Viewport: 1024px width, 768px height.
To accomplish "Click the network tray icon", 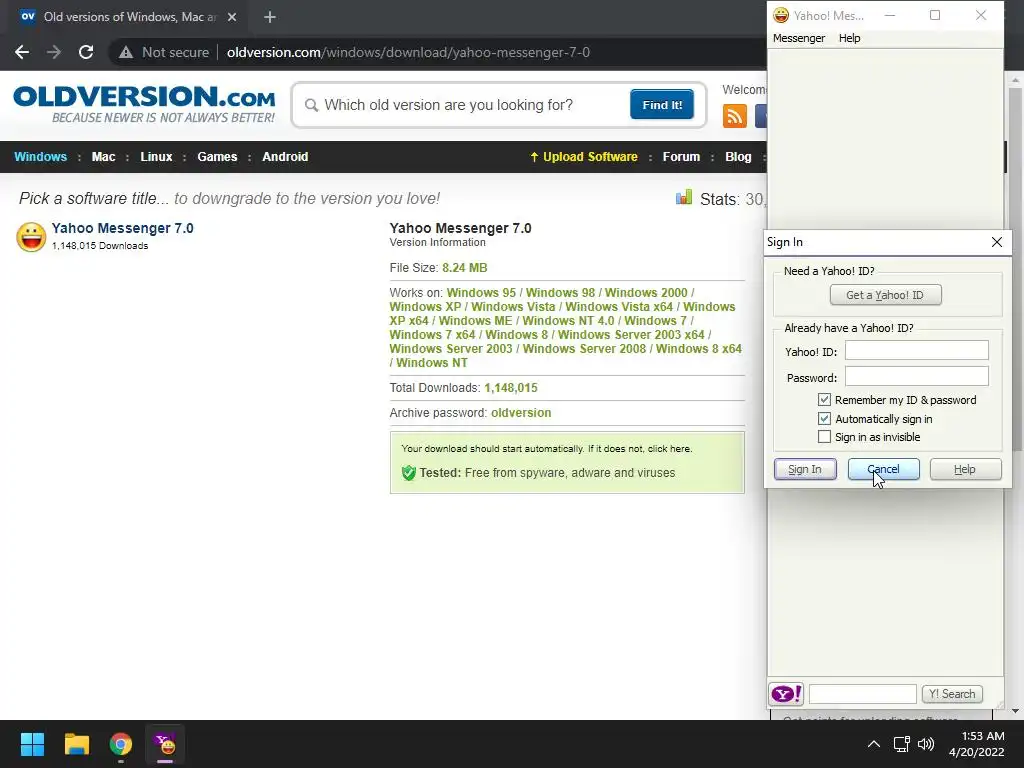I will (902, 744).
